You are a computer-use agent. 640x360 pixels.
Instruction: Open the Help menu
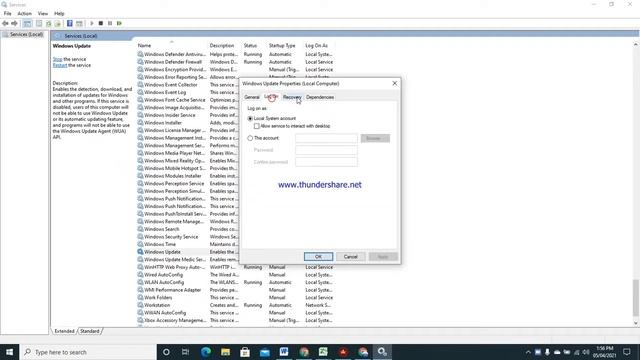(59, 13)
